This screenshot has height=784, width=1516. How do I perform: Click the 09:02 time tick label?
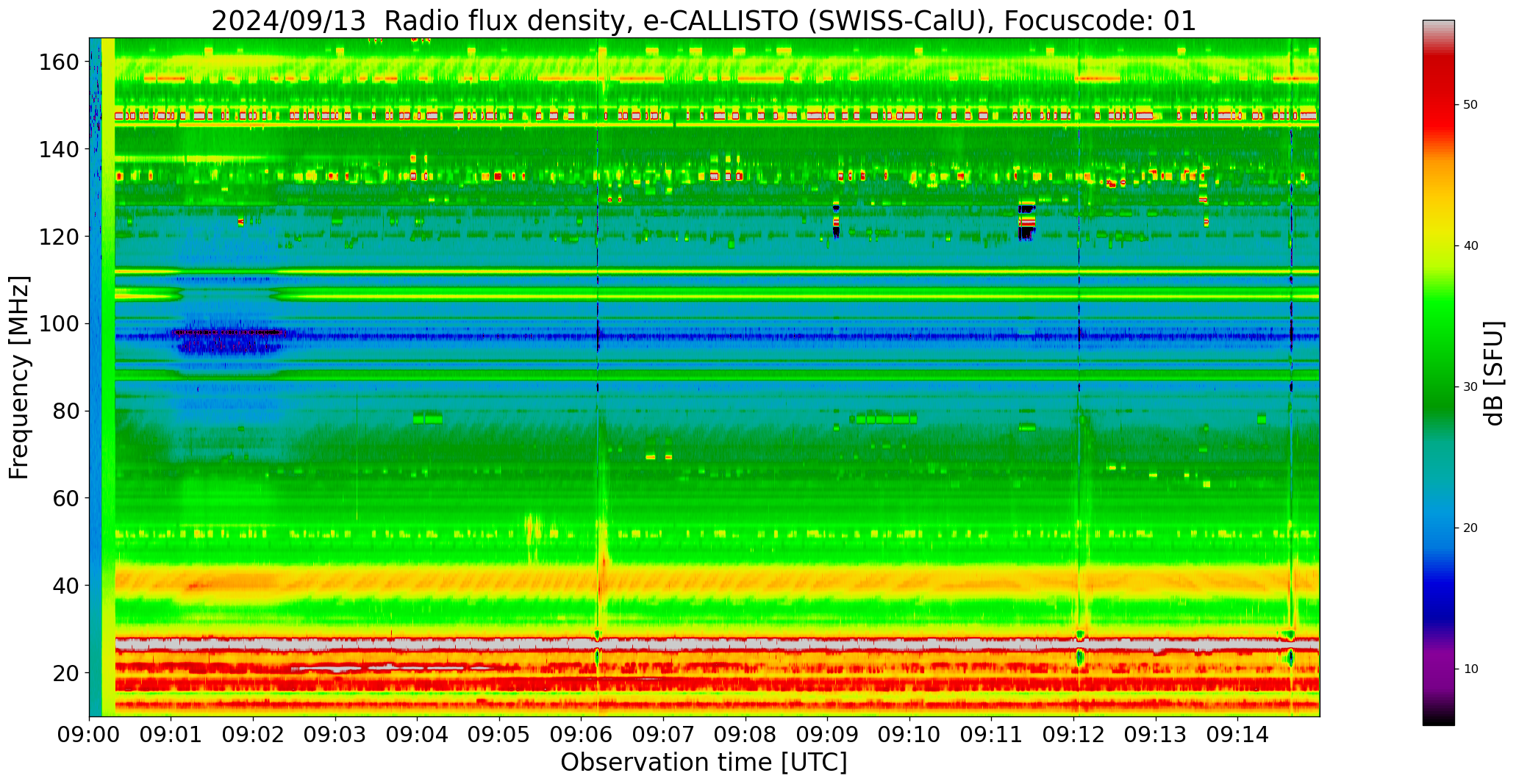[x=254, y=733]
